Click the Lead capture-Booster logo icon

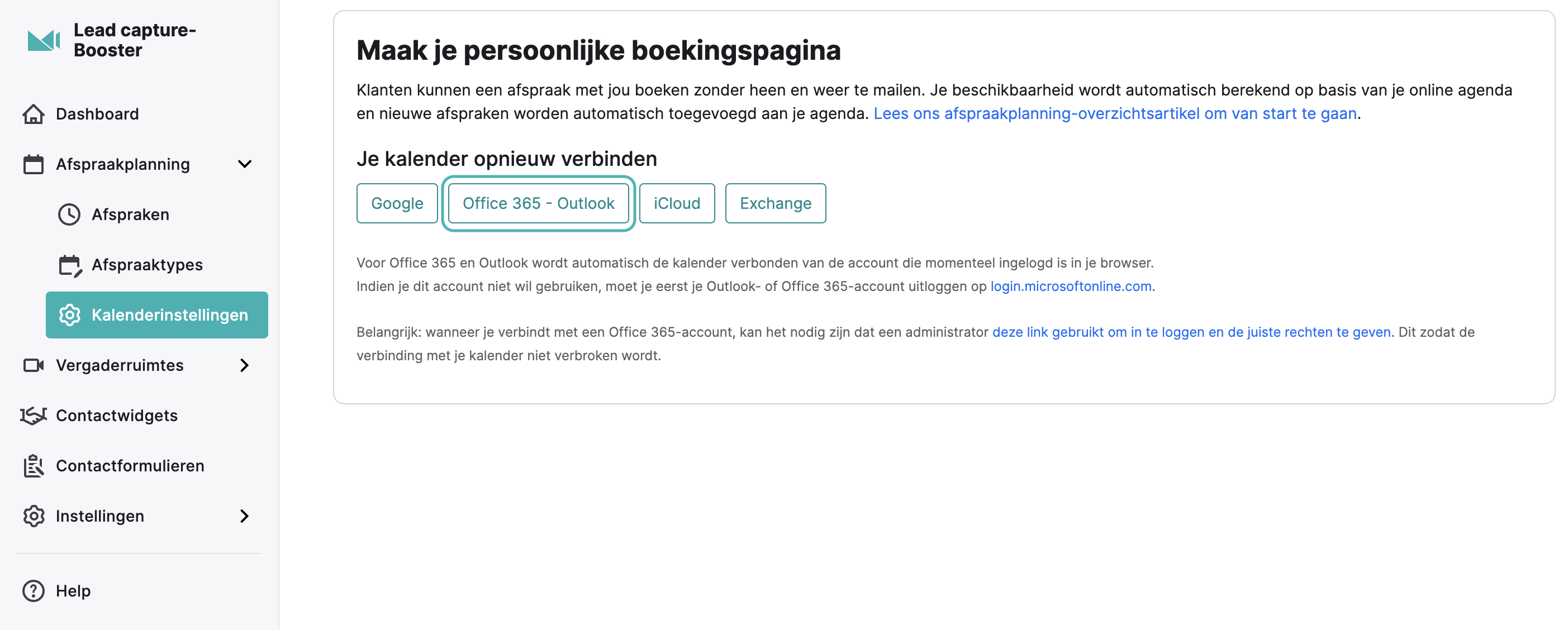coord(44,40)
